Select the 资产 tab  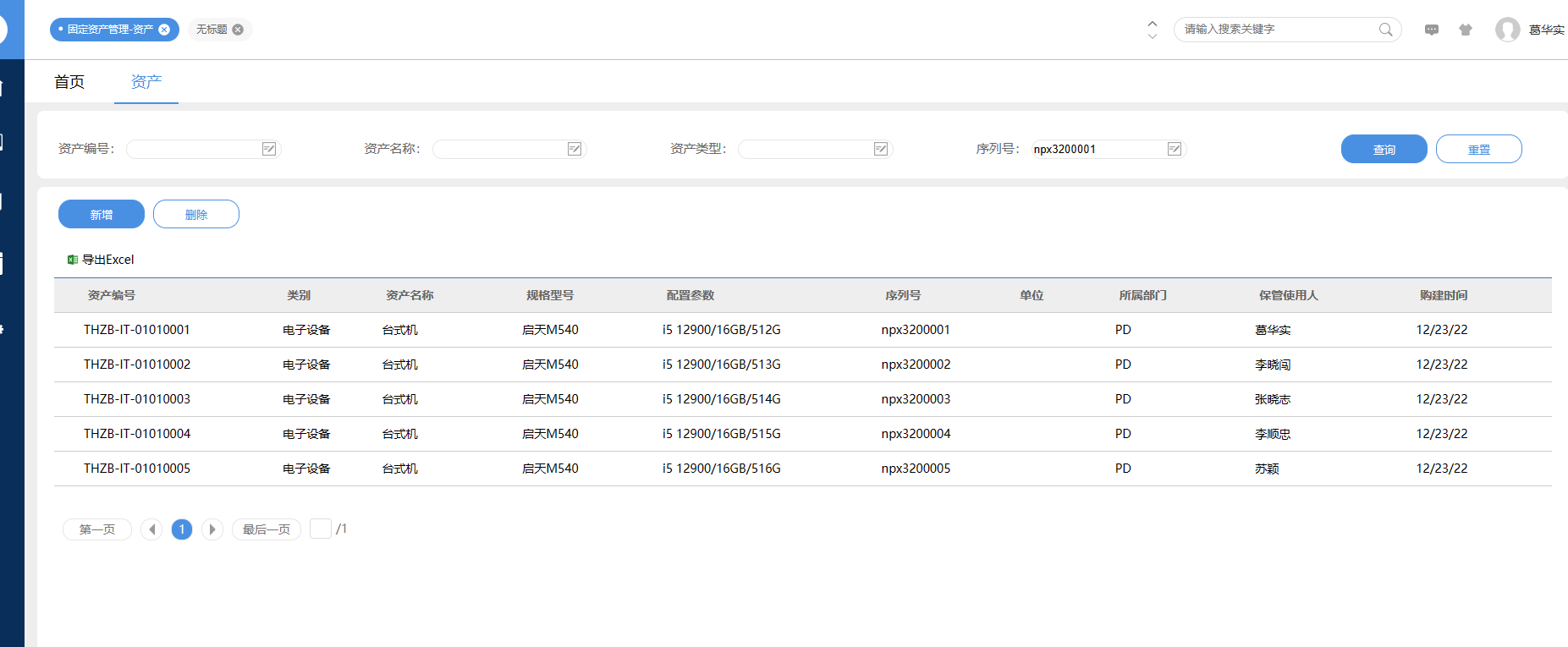click(x=146, y=82)
